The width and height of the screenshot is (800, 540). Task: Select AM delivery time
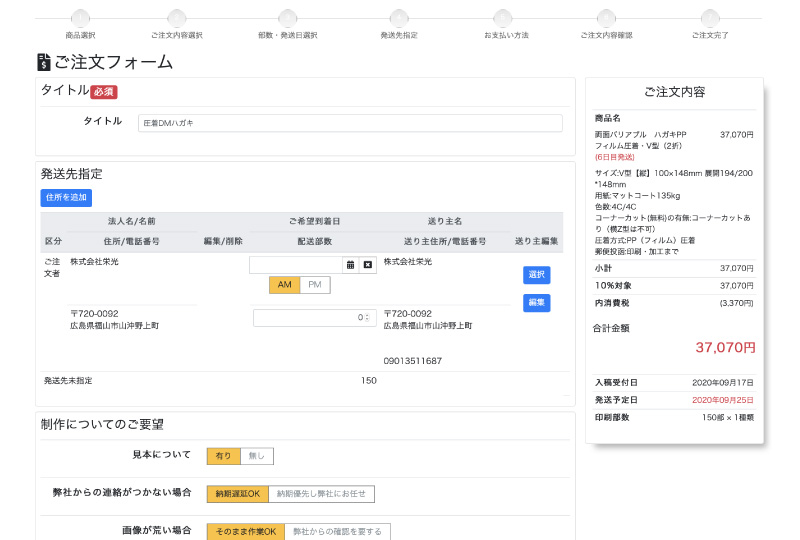[284, 285]
